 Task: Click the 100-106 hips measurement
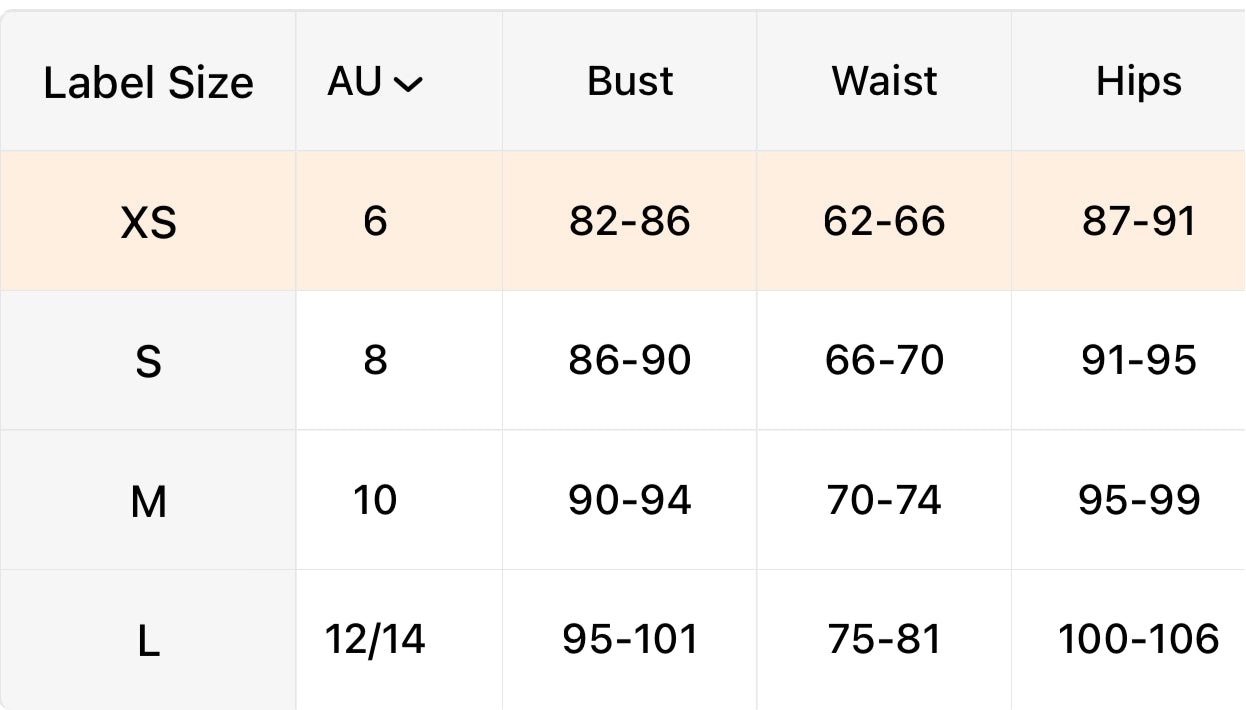(x=1139, y=639)
